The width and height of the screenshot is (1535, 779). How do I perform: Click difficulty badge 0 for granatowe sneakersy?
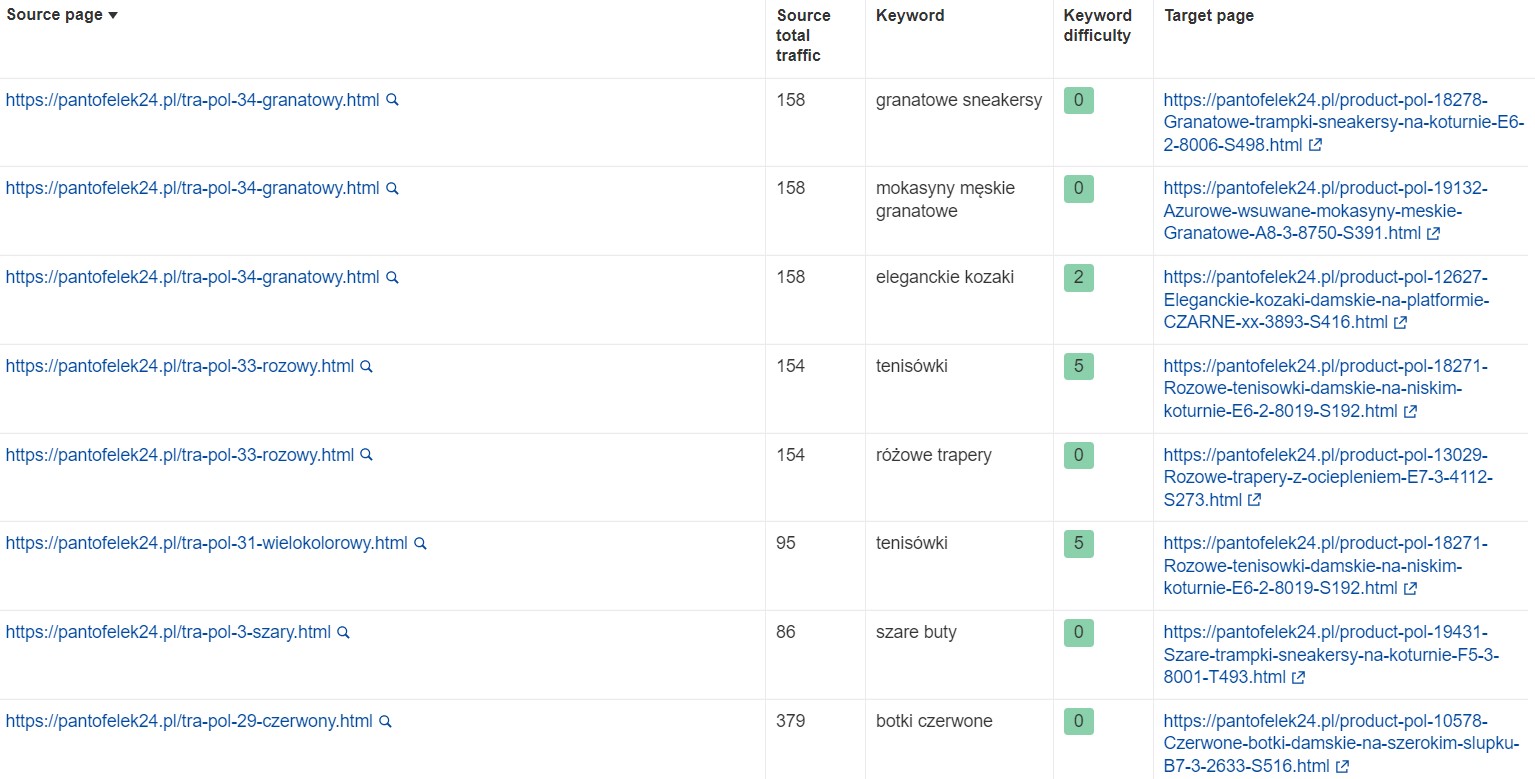click(1078, 100)
